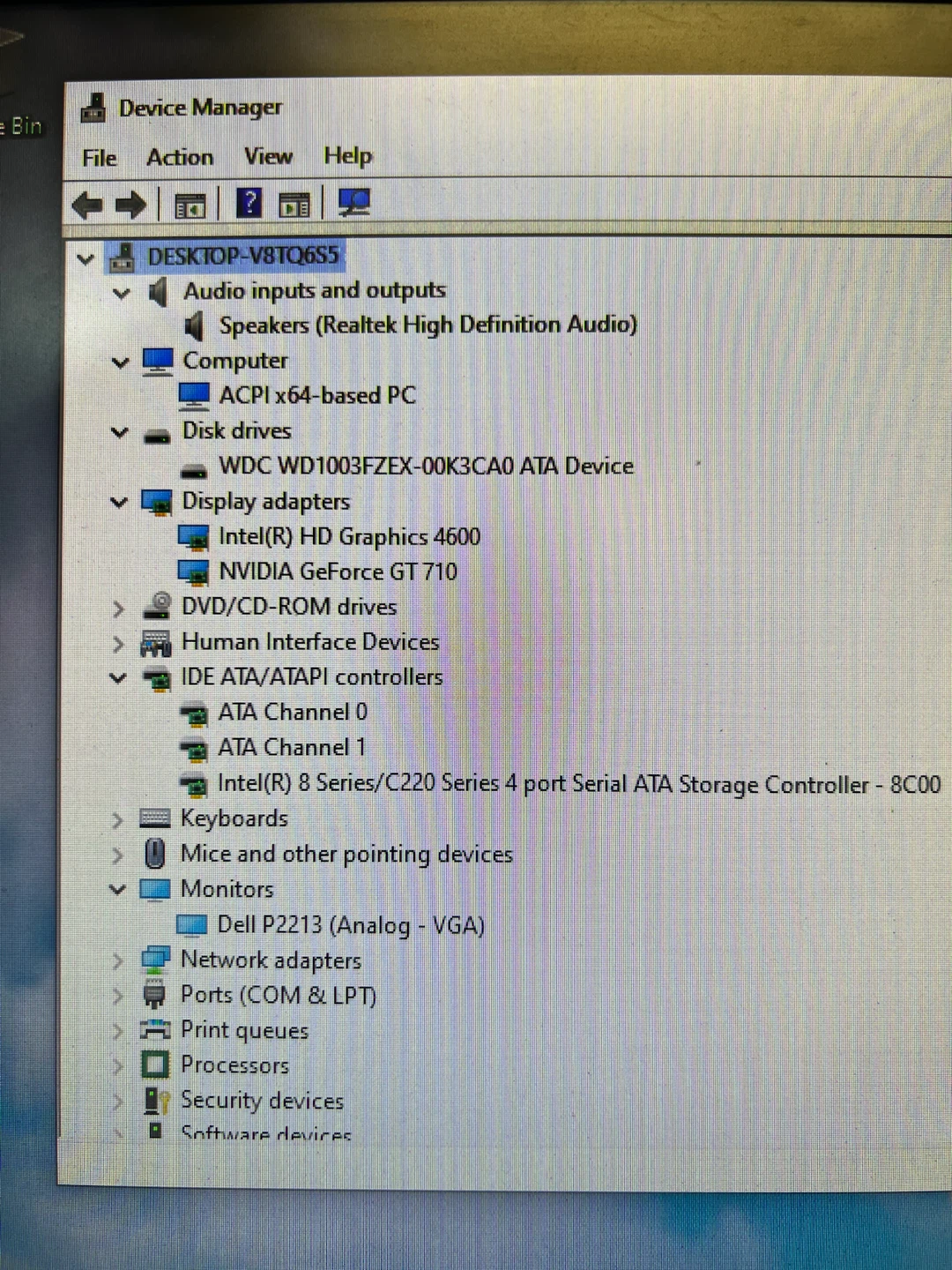The width and height of the screenshot is (952, 1270).
Task: Click the Ports (COM & LPT) plug icon
Action: point(154,994)
